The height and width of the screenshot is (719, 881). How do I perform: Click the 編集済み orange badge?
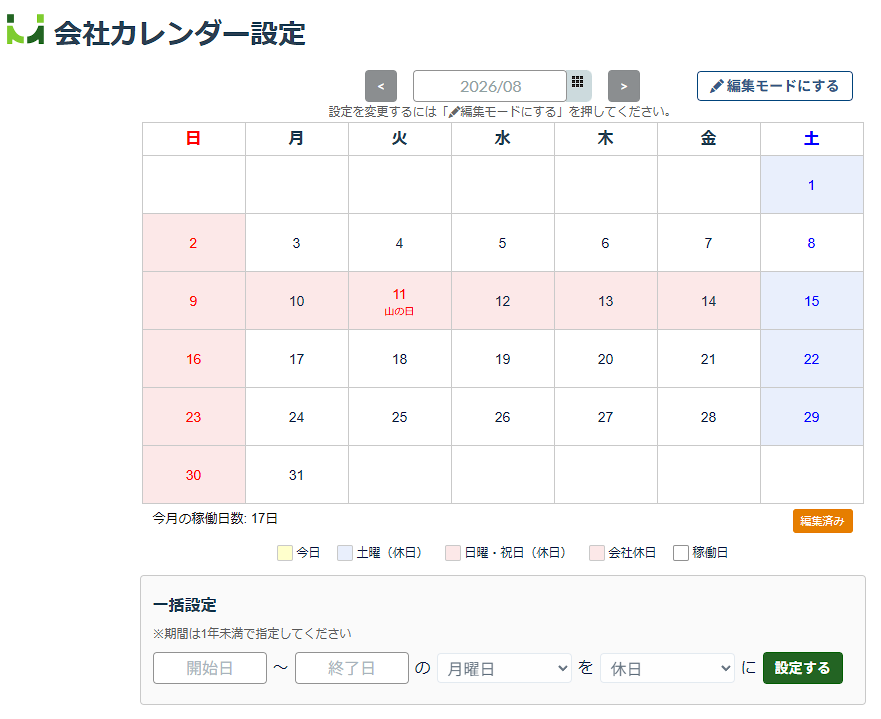823,521
